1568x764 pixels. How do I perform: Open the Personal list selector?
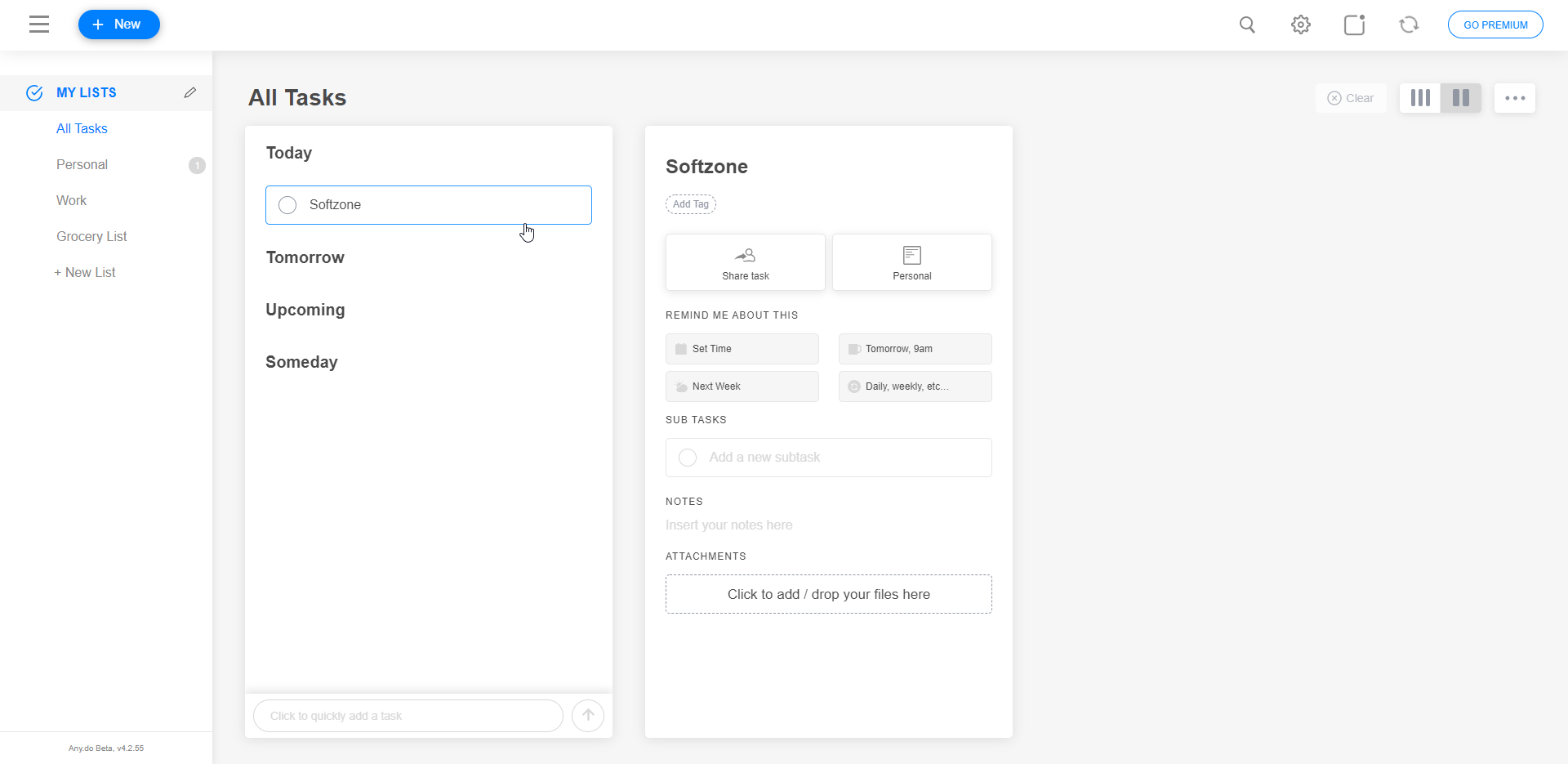[x=911, y=262]
